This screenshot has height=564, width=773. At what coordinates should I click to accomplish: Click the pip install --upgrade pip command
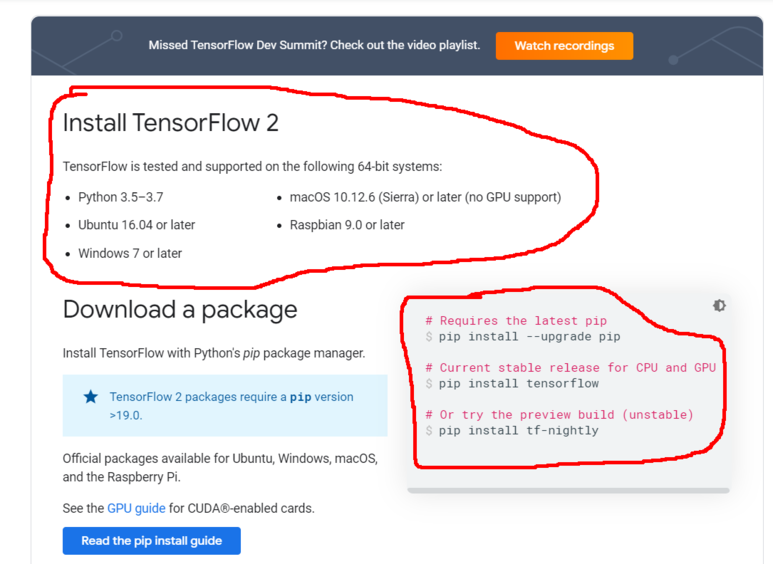(x=529, y=336)
